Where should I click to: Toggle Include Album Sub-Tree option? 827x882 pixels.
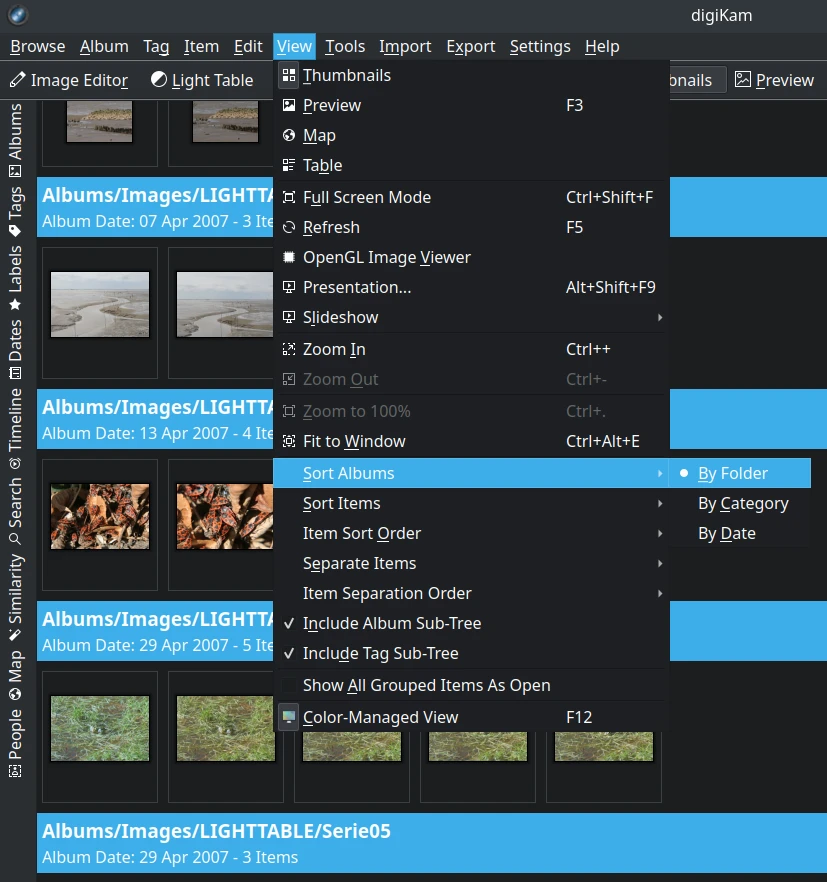click(392, 623)
